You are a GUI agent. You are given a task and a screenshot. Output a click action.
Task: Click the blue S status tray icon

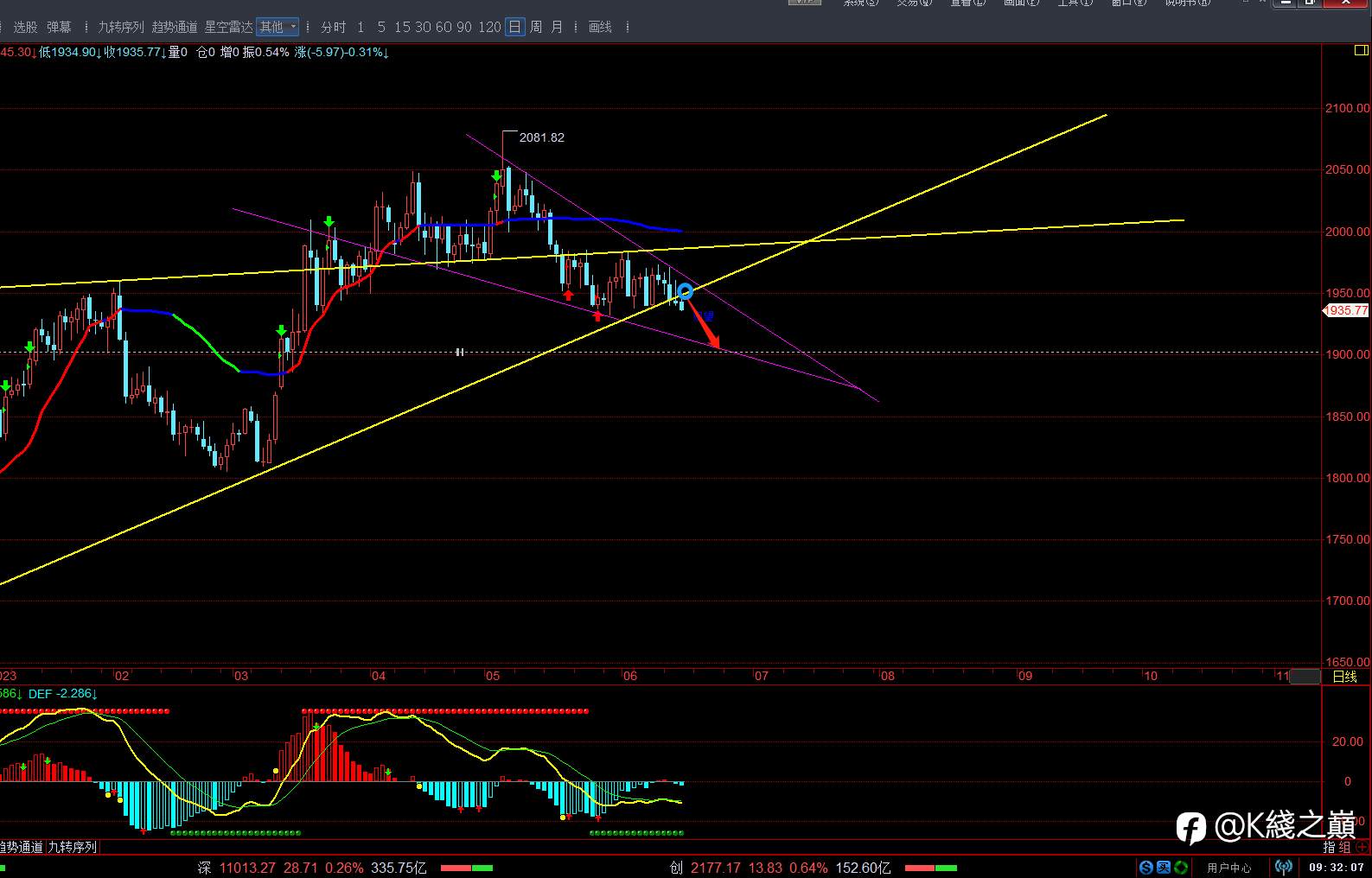click(x=1146, y=867)
